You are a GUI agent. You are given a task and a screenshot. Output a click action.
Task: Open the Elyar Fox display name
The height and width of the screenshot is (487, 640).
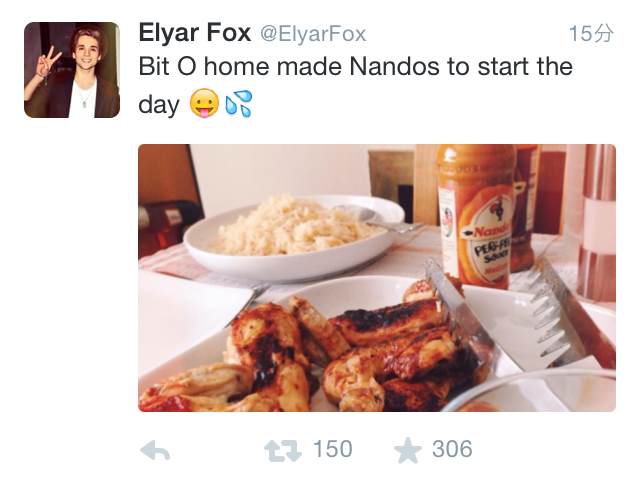coord(195,33)
